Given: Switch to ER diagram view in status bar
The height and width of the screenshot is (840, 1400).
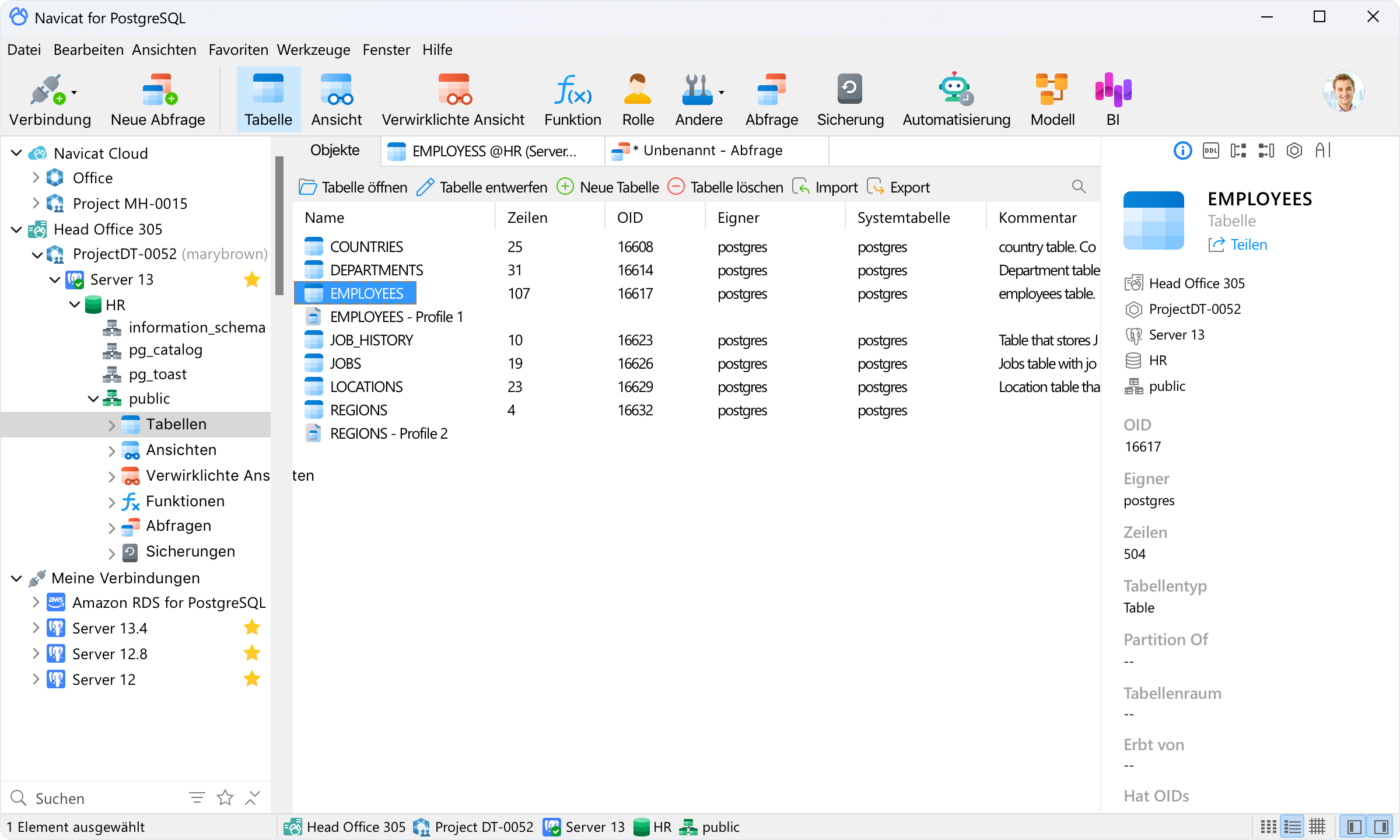Looking at the screenshot, I should [1317, 827].
